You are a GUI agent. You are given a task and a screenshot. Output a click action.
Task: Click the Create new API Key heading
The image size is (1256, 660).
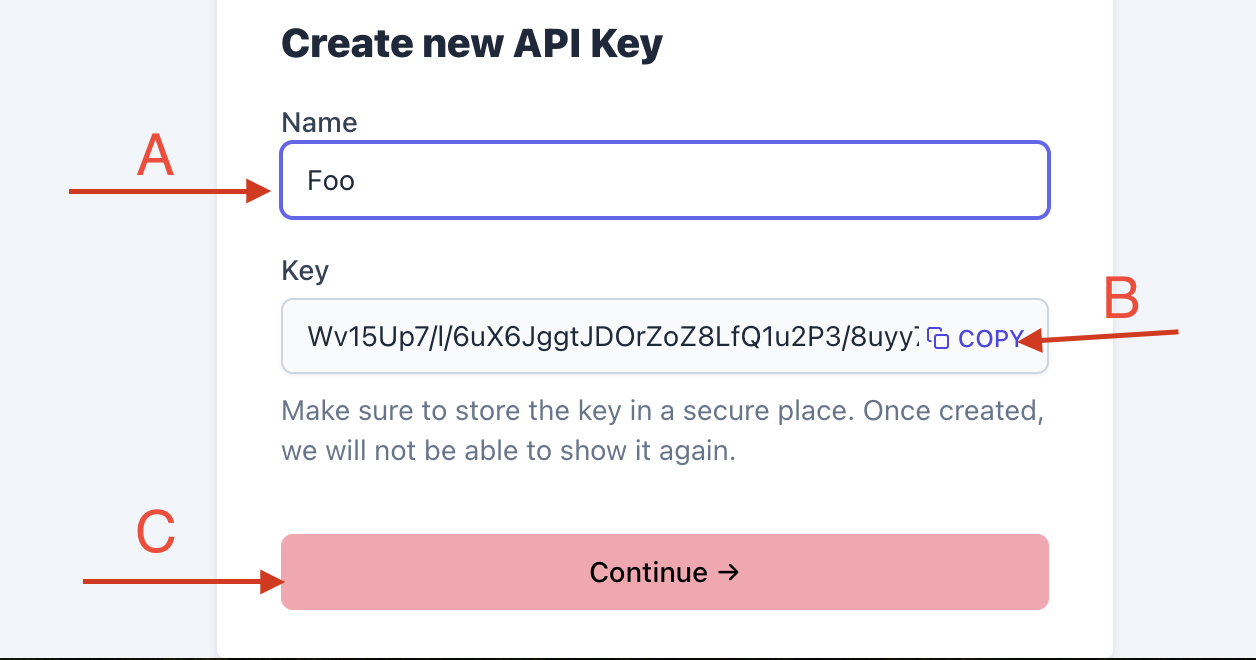(472, 43)
